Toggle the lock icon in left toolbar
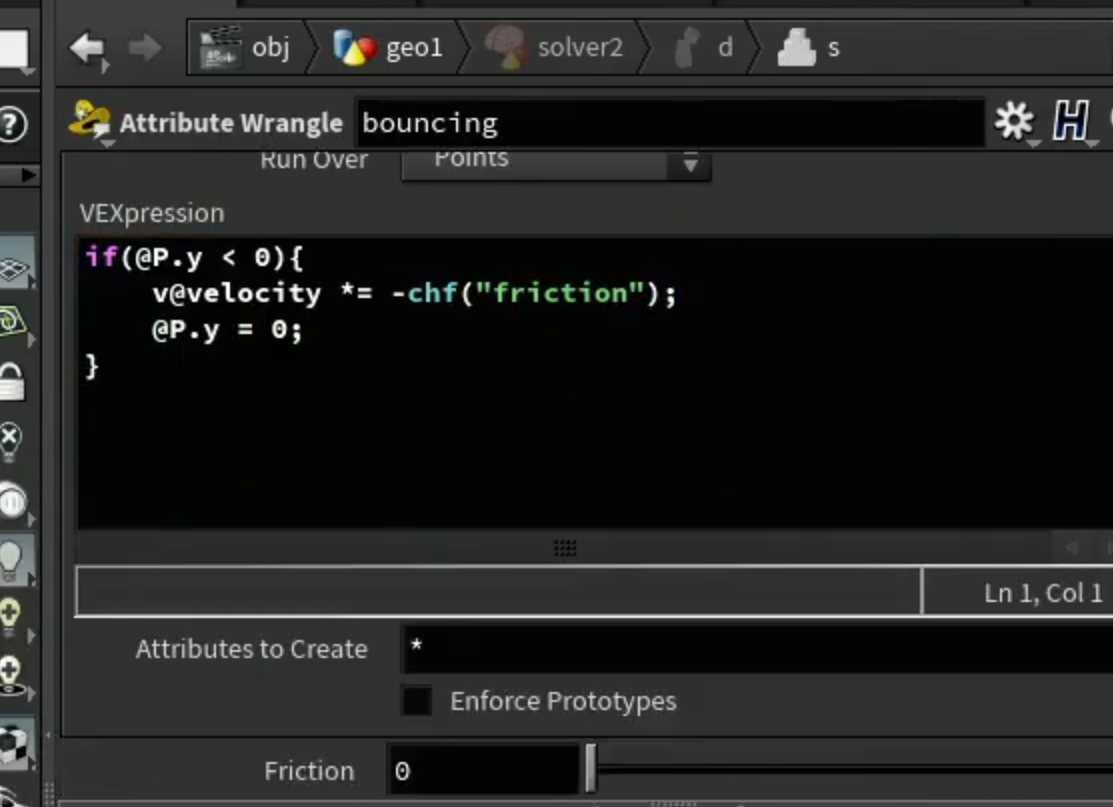This screenshot has width=1113, height=807. coord(12,383)
